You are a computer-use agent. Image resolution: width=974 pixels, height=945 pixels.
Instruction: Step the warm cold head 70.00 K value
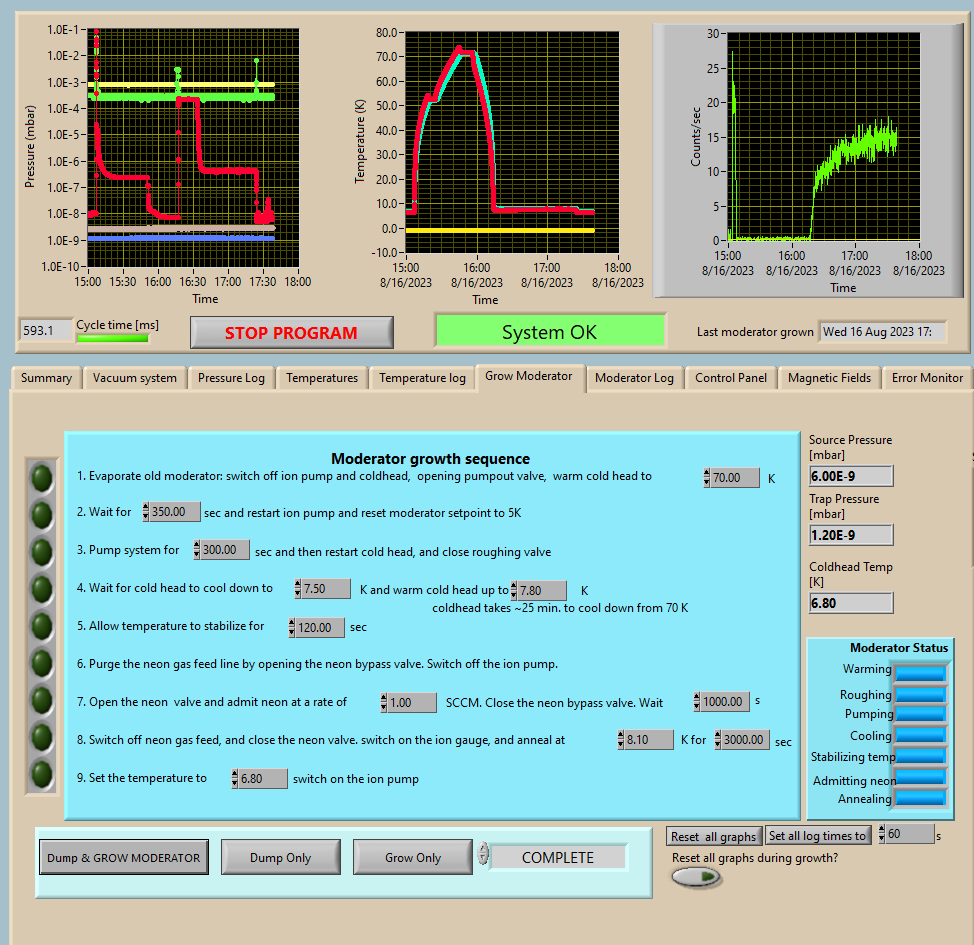pyautogui.click(x=706, y=477)
